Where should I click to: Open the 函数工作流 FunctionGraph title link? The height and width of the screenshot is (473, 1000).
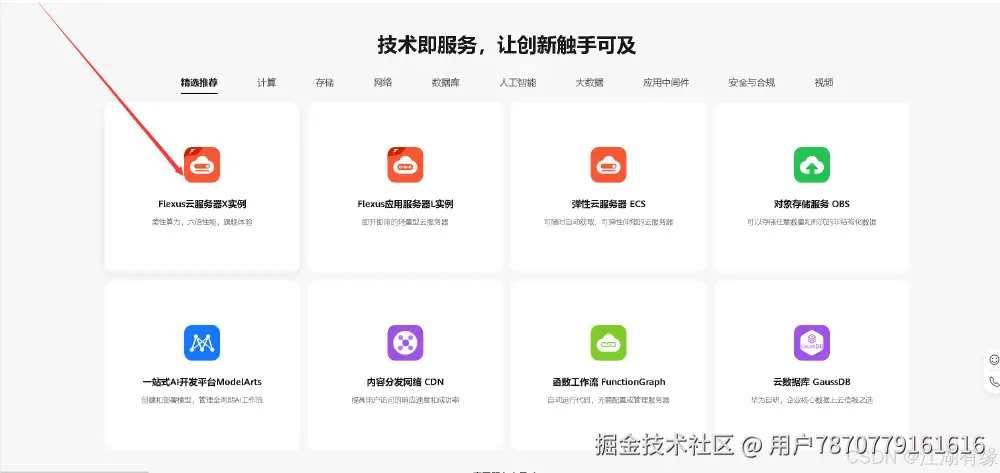tap(608, 382)
